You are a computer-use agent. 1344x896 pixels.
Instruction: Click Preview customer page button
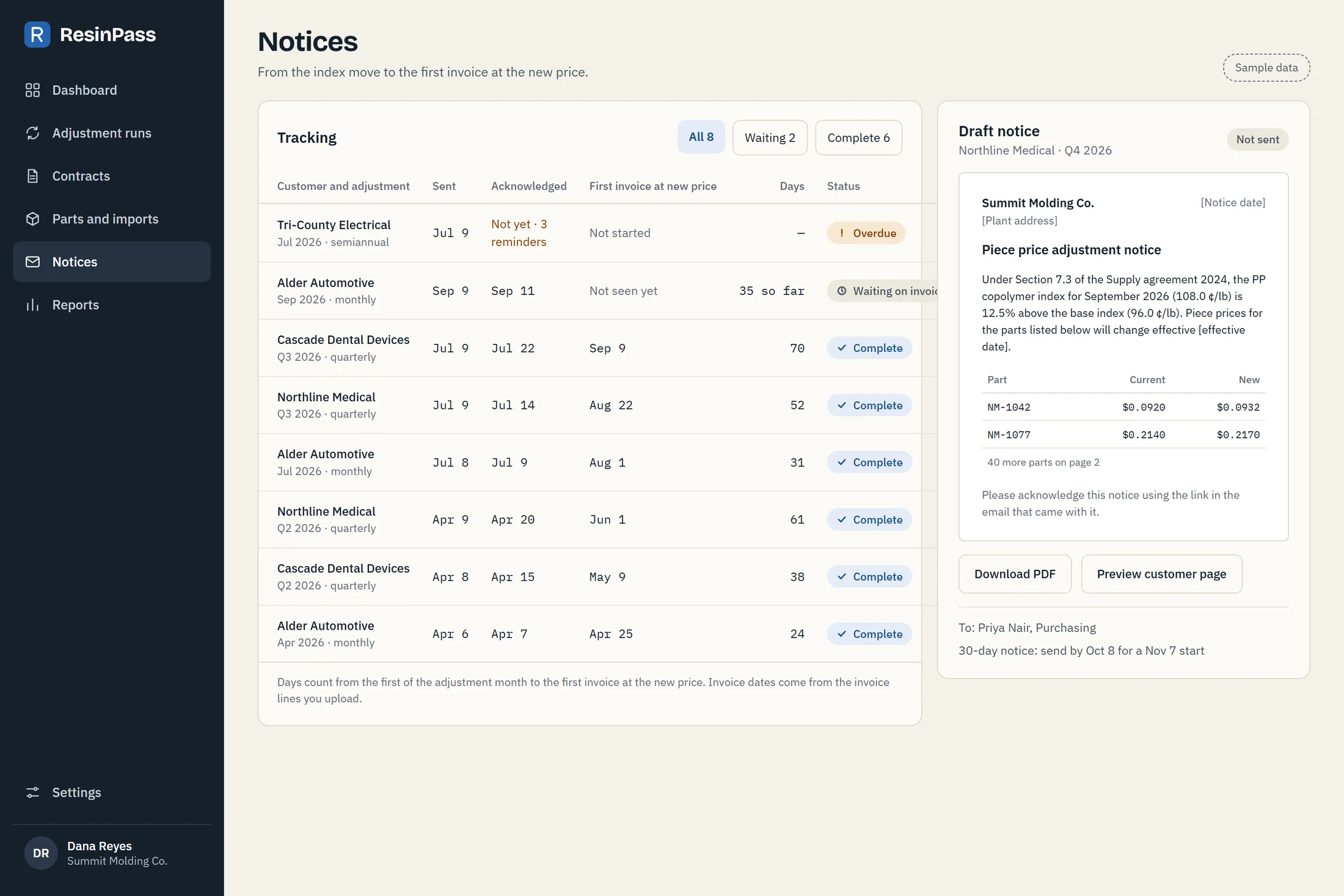1161,574
